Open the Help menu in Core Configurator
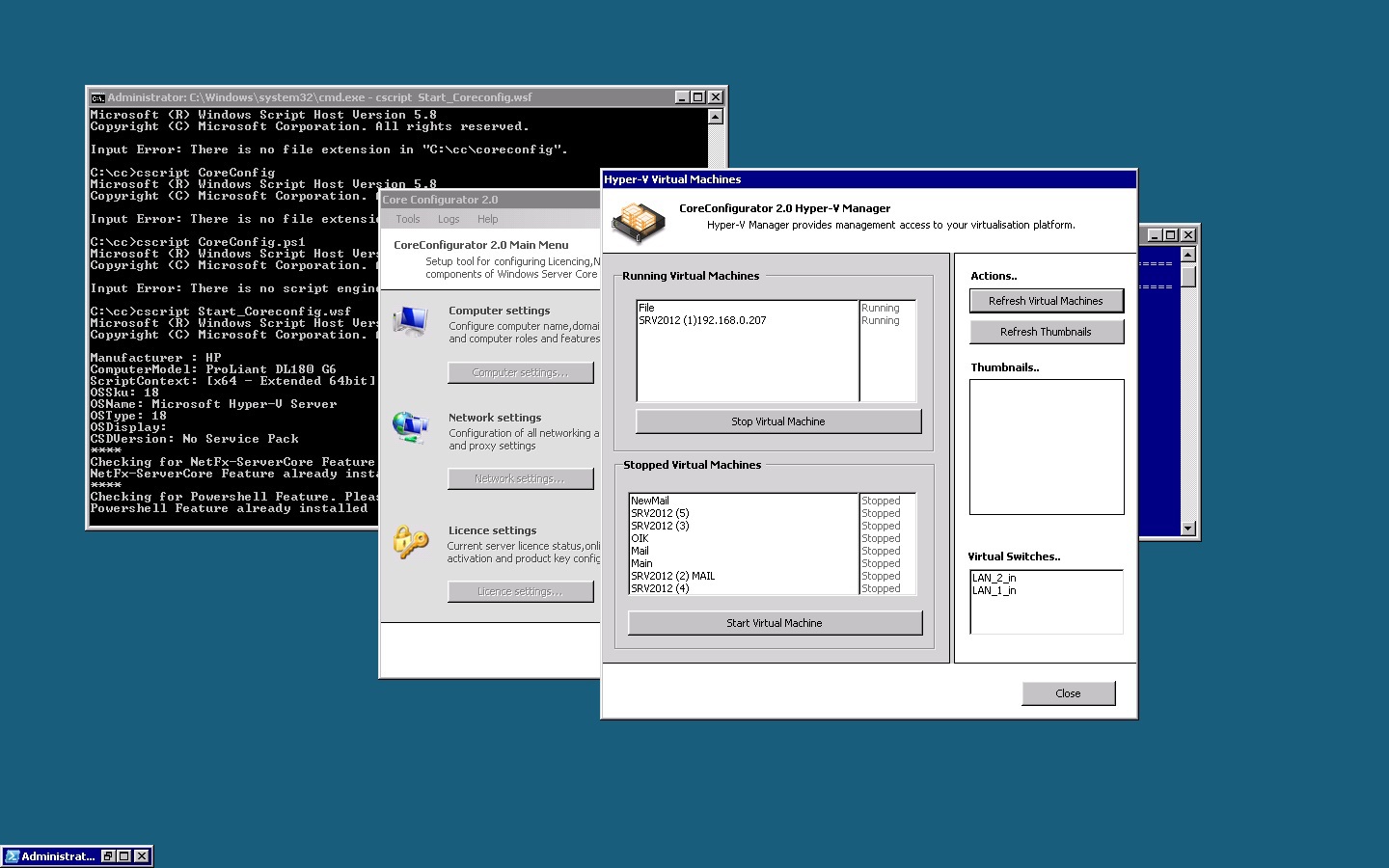 click(x=488, y=219)
